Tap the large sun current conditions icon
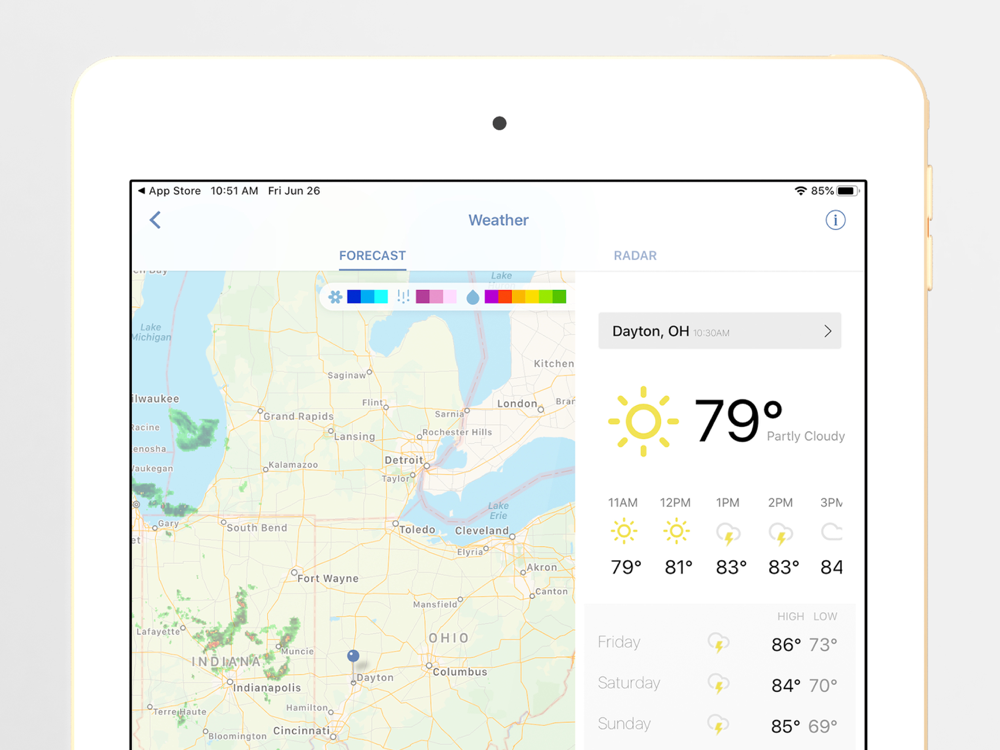This screenshot has width=1000, height=750. pos(643,422)
